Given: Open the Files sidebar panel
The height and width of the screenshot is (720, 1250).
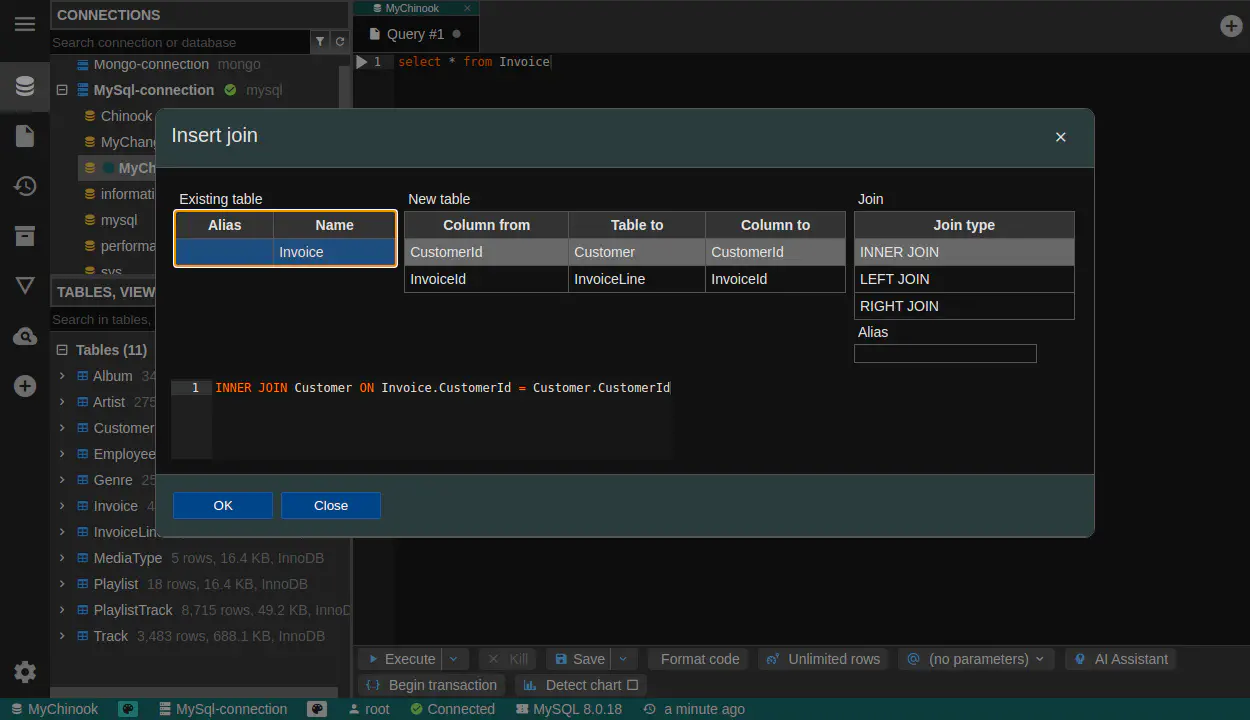Looking at the screenshot, I should pos(25,136).
